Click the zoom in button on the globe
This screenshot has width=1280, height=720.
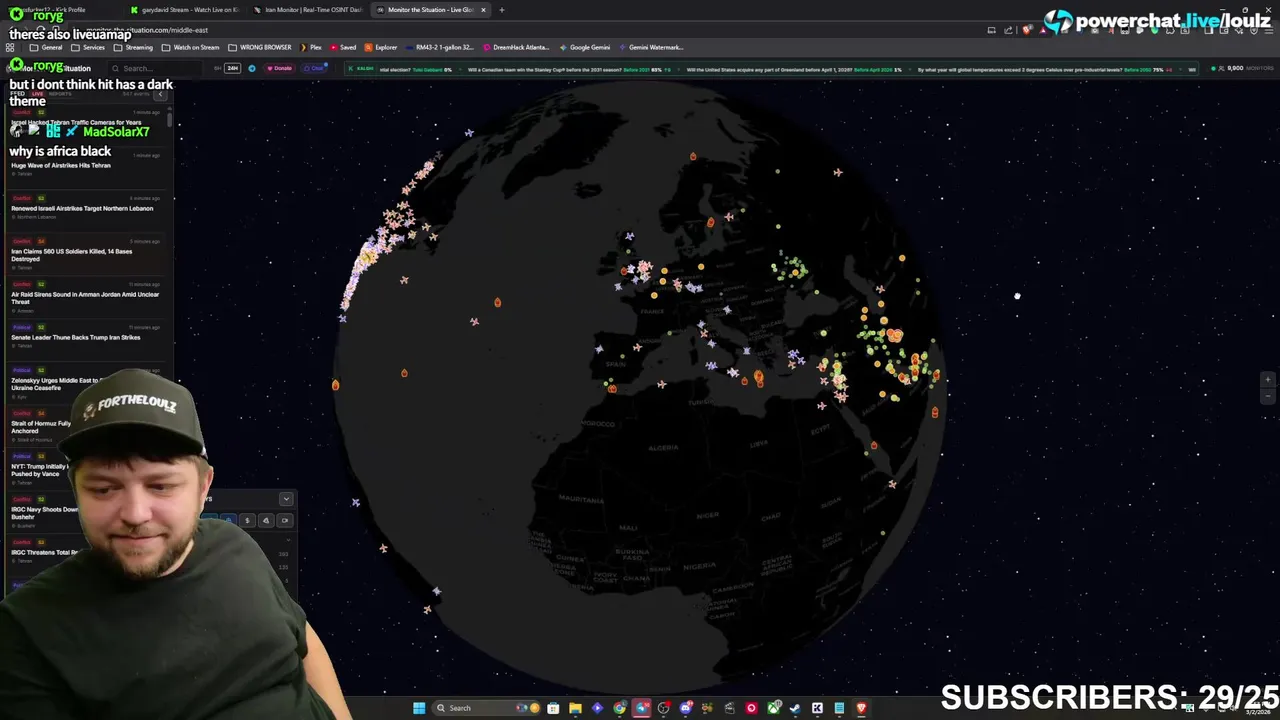coord(1268,380)
